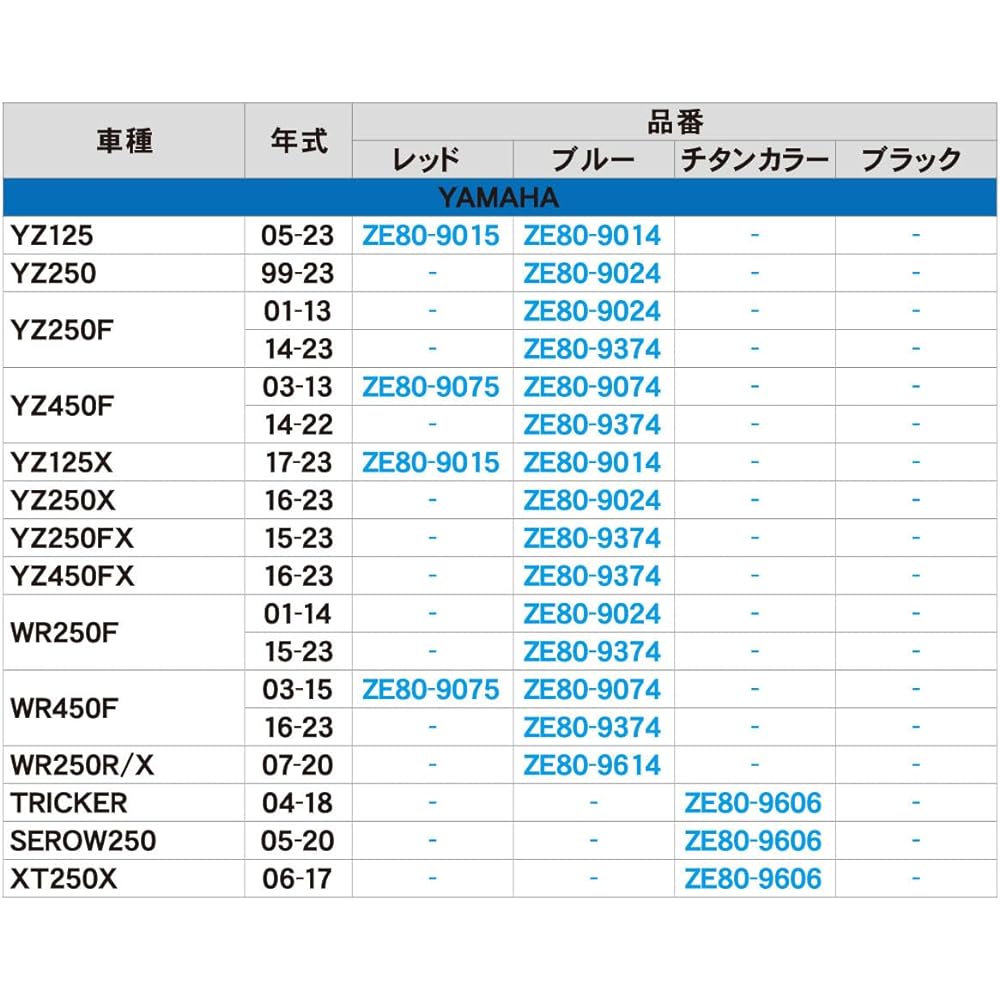
Task: Select the WR450F model cell
Action: coord(124,708)
